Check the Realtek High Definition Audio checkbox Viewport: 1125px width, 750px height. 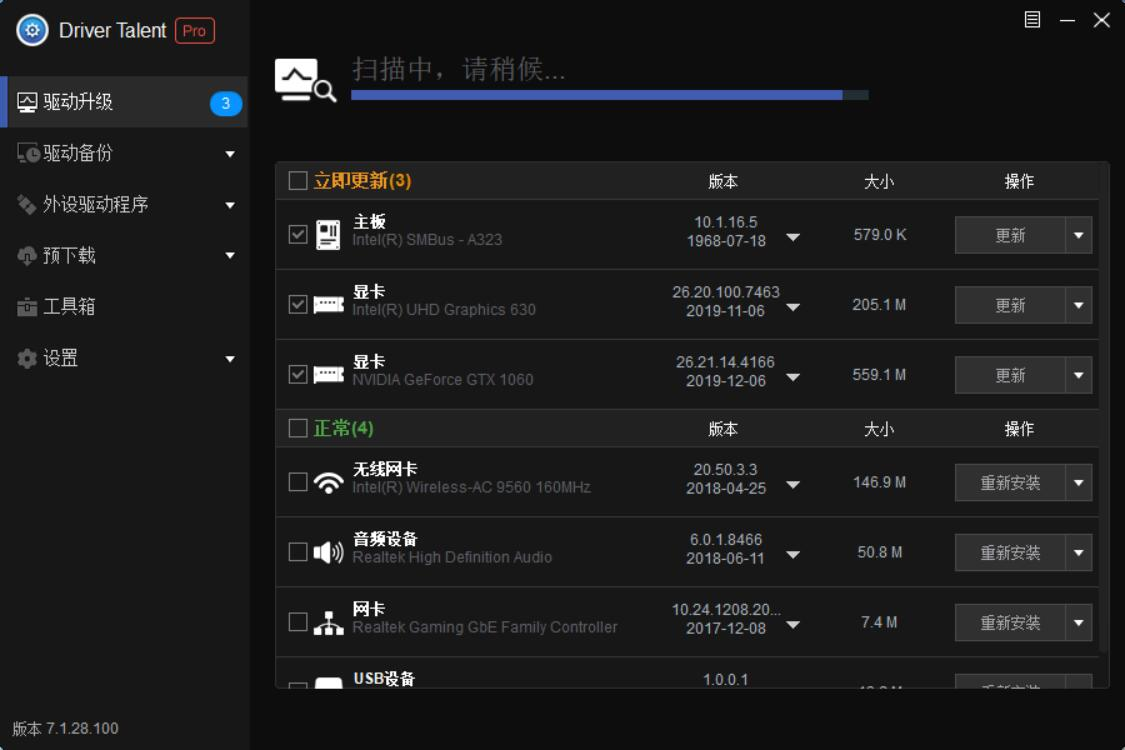(x=298, y=552)
